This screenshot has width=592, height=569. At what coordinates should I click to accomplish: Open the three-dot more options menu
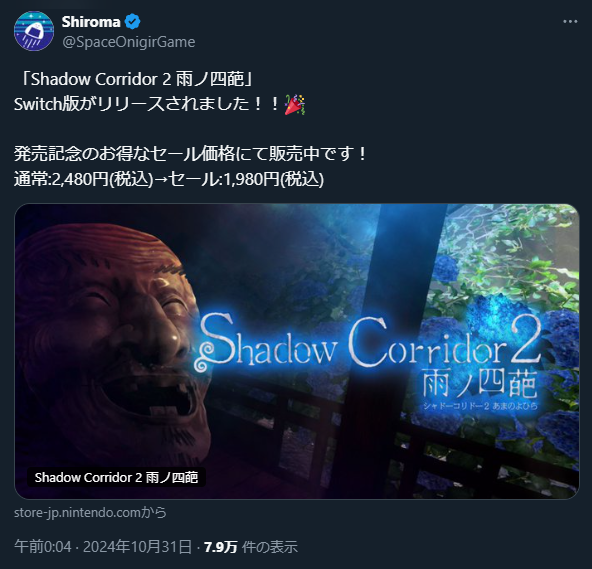570,22
